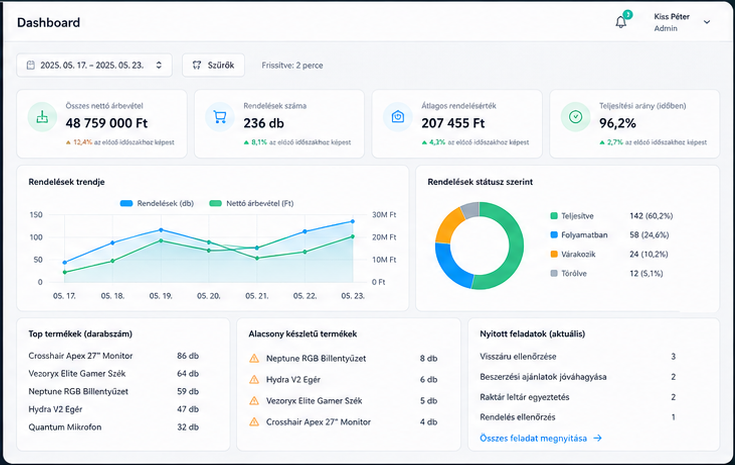Click the 05. 23. blue data point
The width and height of the screenshot is (735, 465).
tap(352, 221)
